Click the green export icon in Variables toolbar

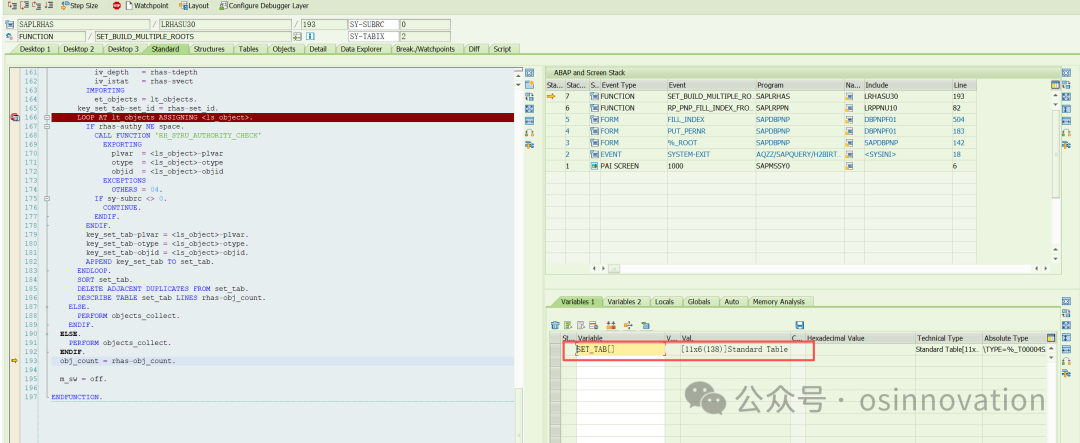(645, 324)
